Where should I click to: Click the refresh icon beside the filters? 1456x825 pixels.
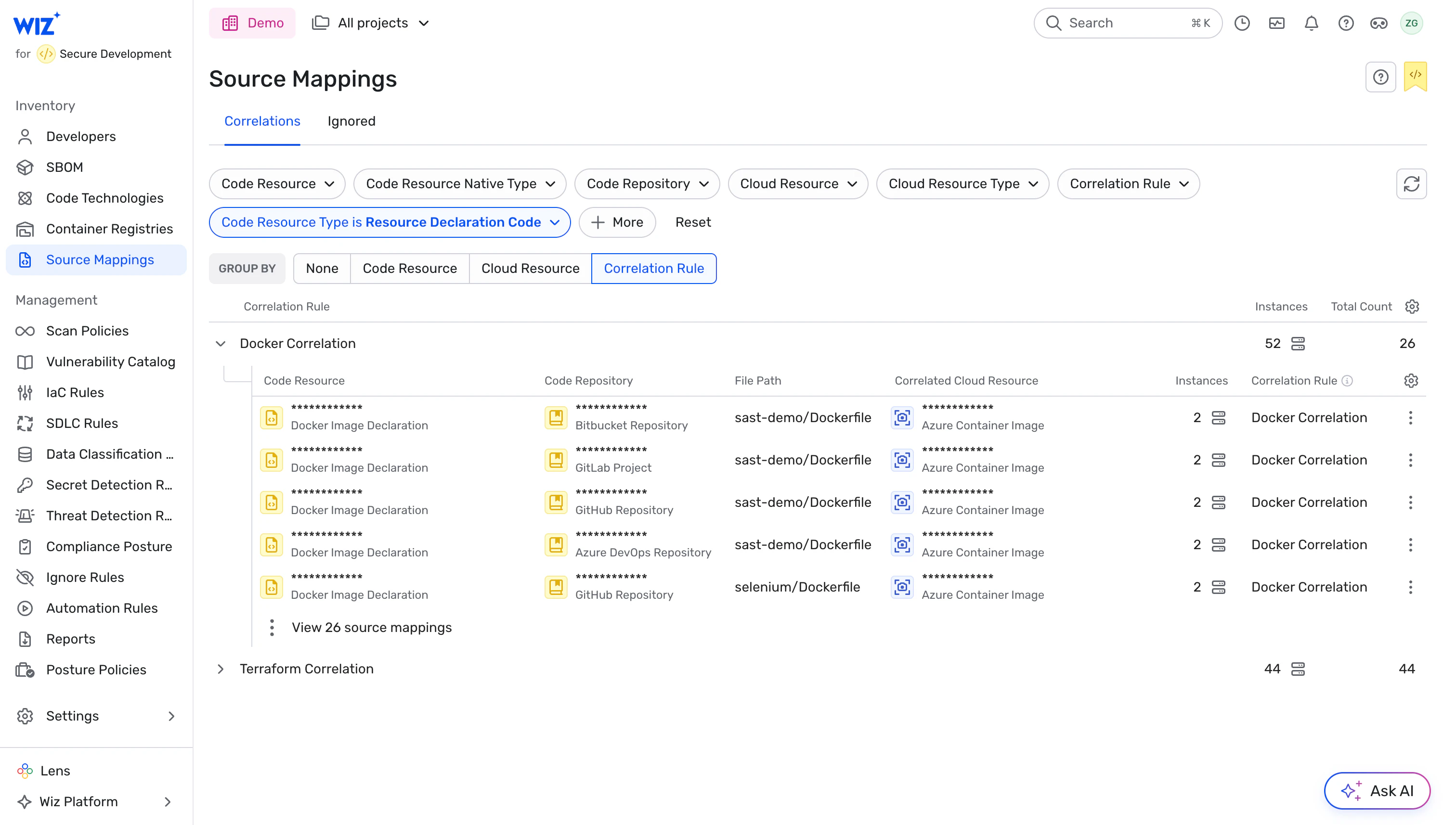[1411, 183]
